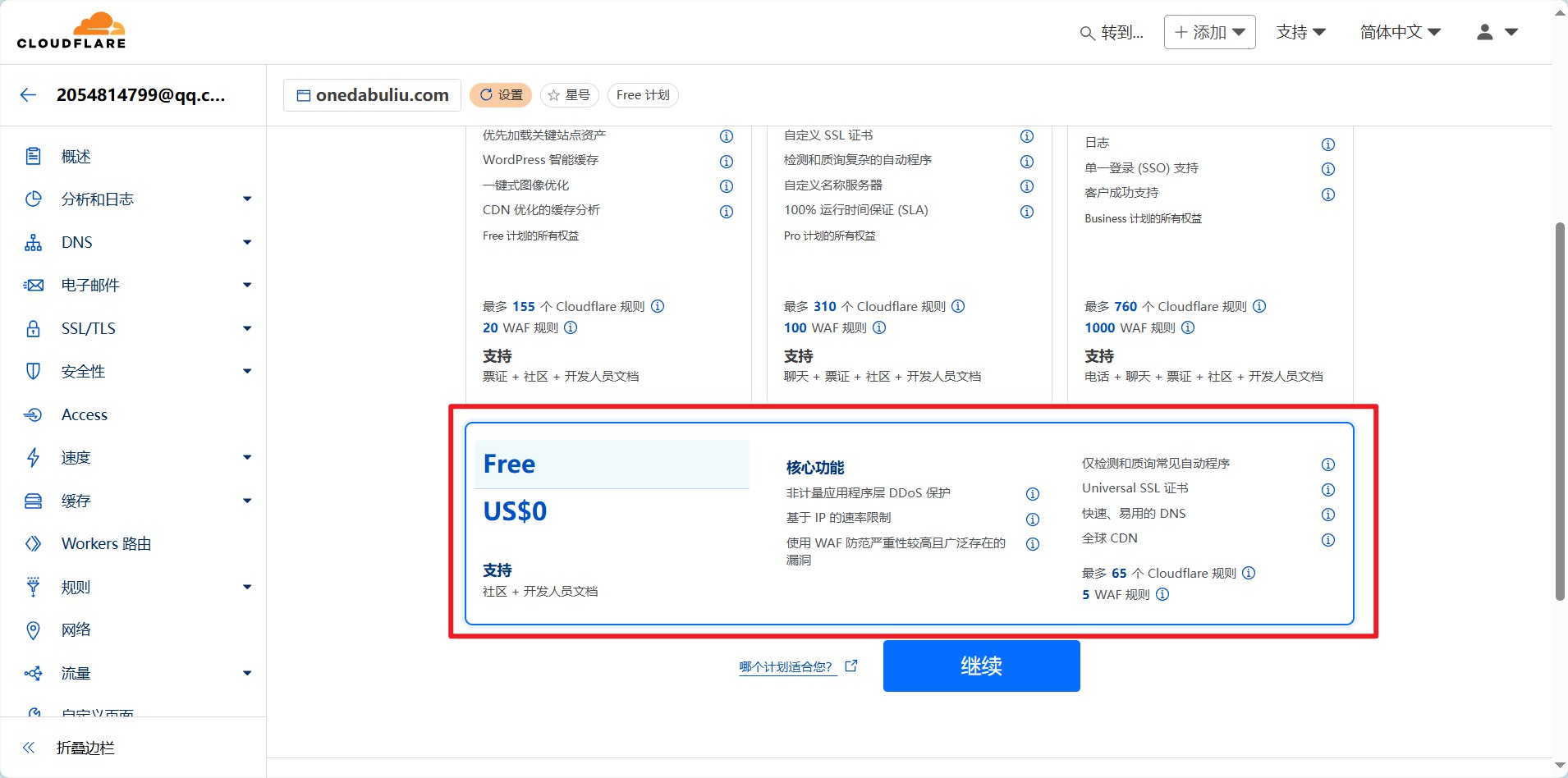Click the 折叠边栏 label

(x=85, y=748)
